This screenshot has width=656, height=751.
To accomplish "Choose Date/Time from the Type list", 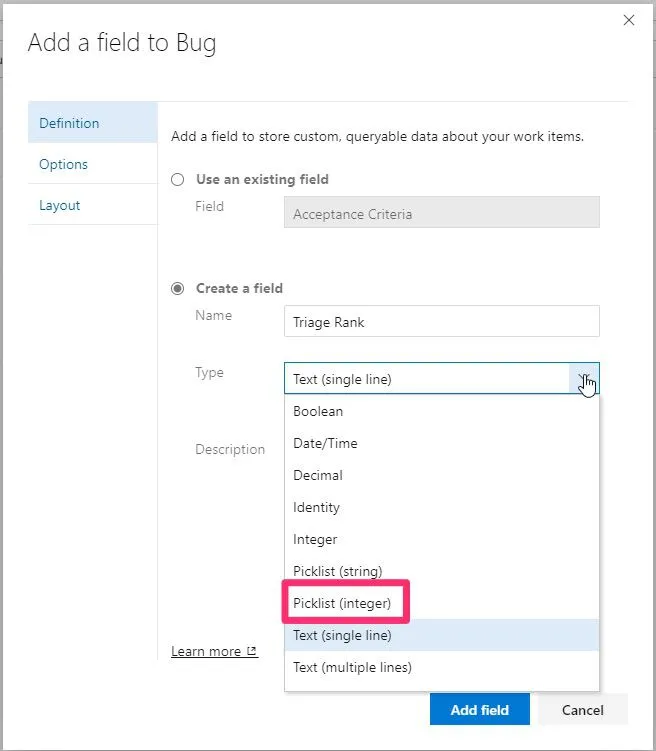I will pos(325,443).
